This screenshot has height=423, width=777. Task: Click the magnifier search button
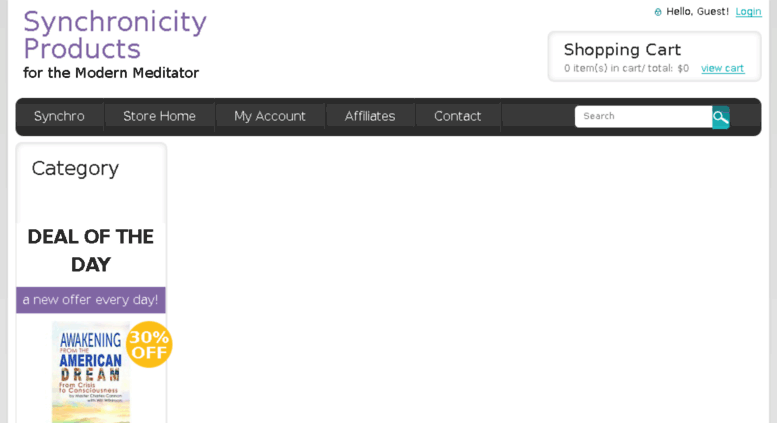(721, 117)
